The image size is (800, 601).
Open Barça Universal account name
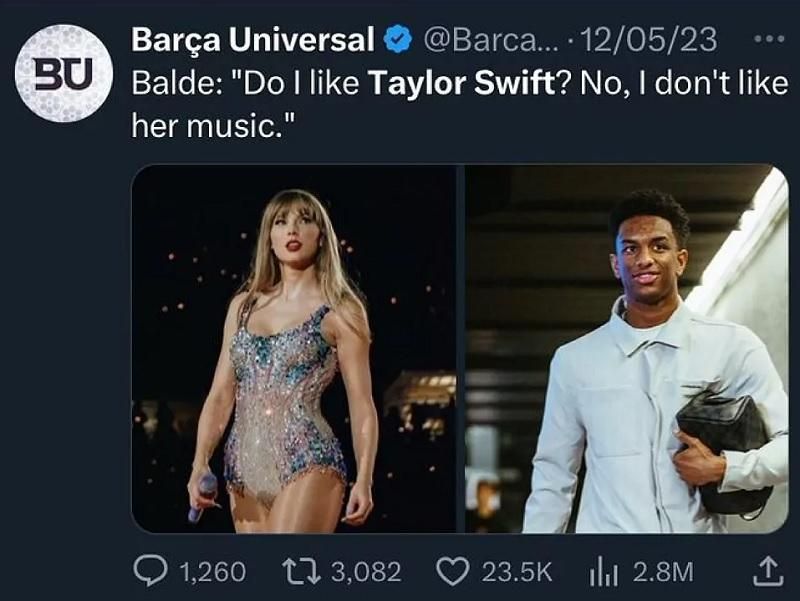(253, 39)
